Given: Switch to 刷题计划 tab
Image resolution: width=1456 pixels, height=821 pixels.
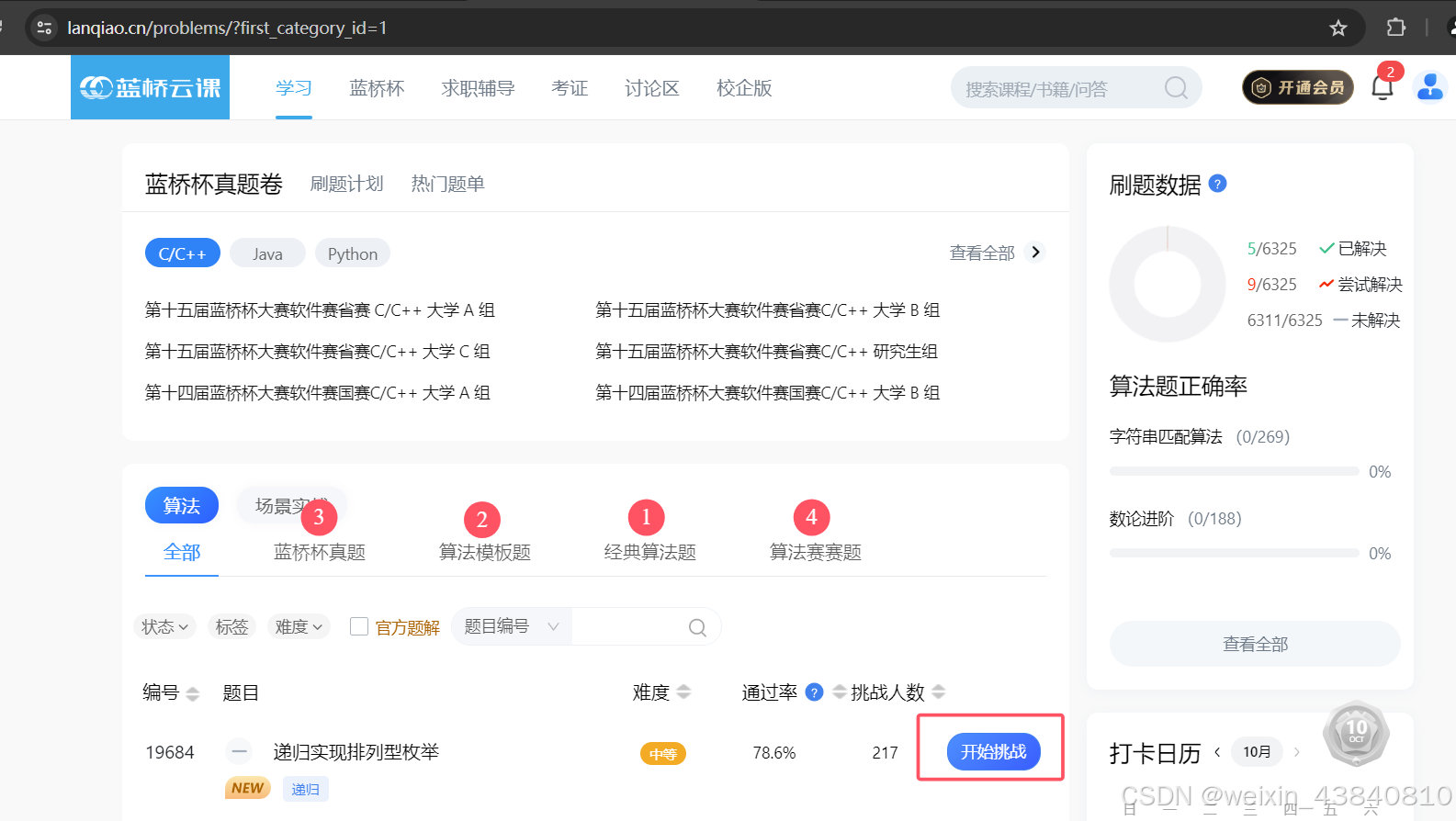Looking at the screenshot, I should click(x=346, y=184).
